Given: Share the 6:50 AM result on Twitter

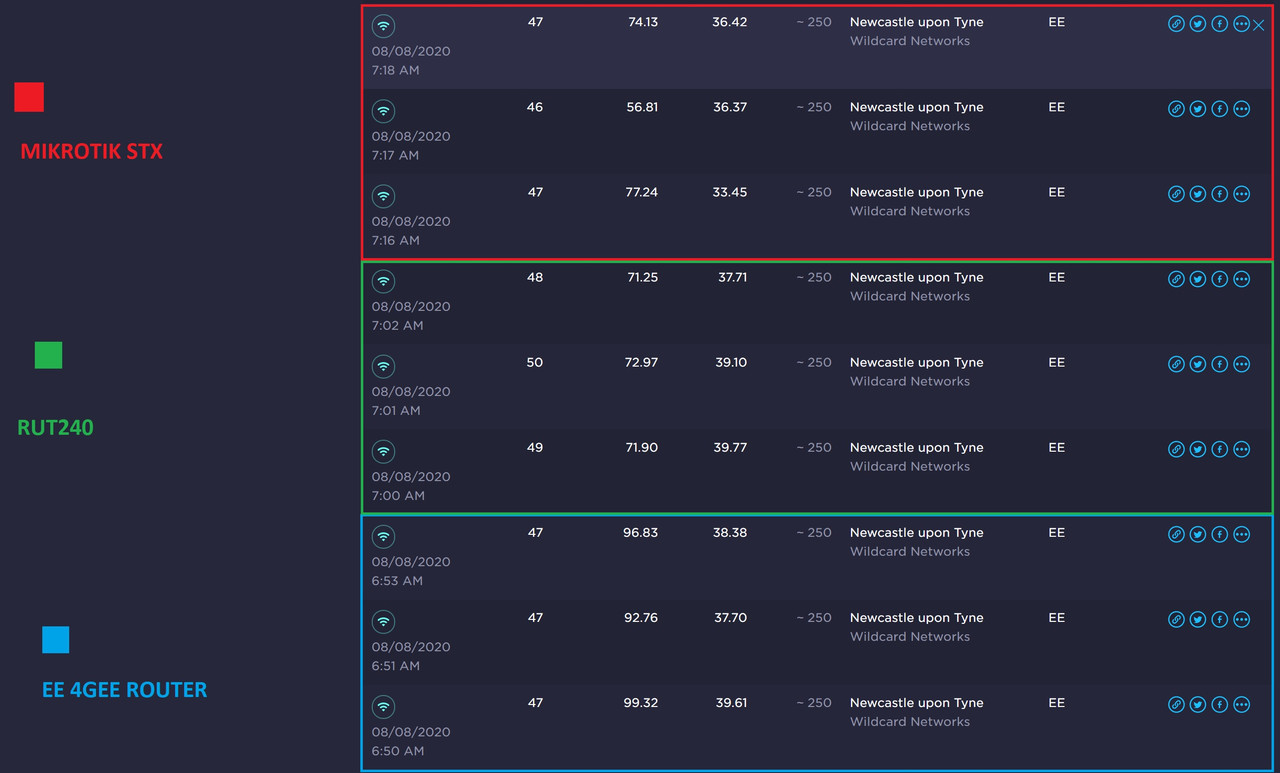Looking at the screenshot, I should coord(1198,704).
